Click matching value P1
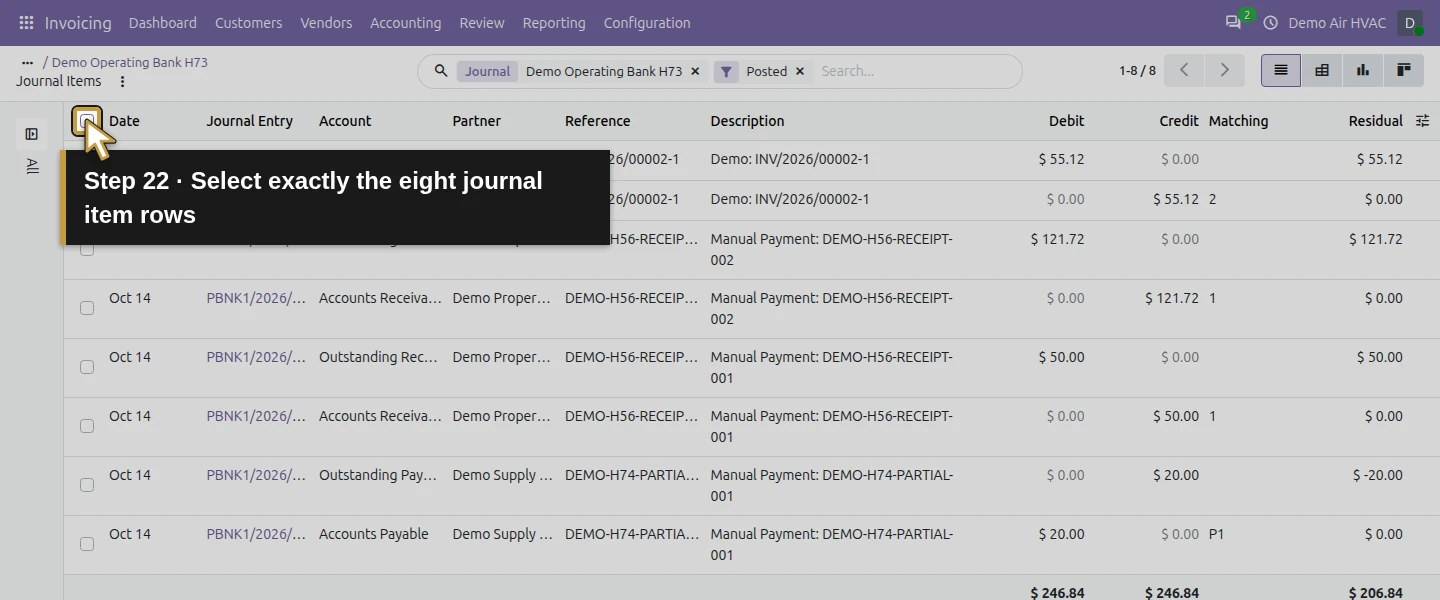1440x600 pixels. pyautogui.click(x=1216, y=534)
